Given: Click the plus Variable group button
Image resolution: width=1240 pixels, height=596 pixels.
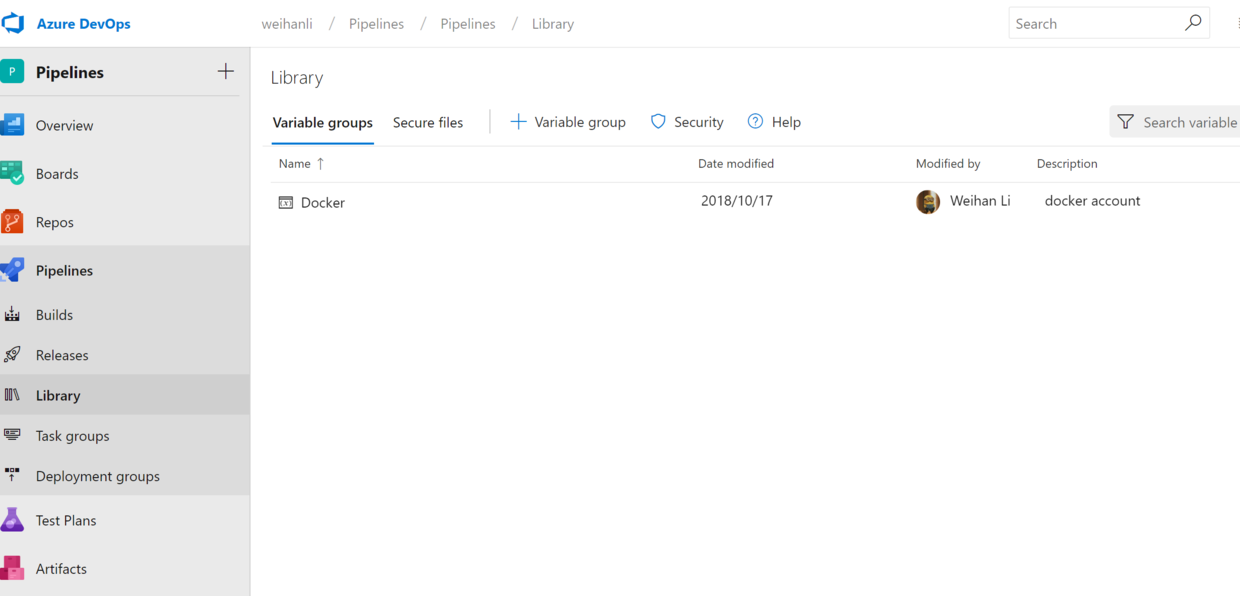Looking at the screenshot, I should (x=568, y=122).
